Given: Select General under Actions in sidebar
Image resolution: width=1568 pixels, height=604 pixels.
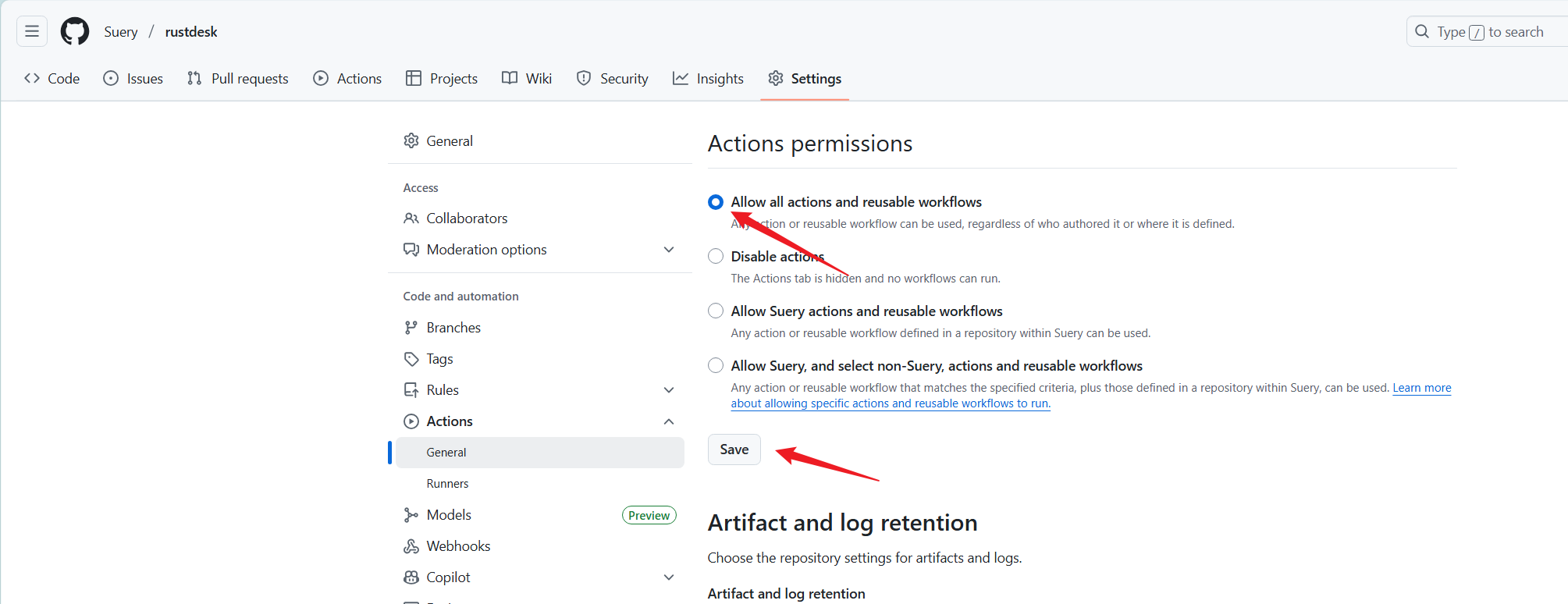Looking at the screenshot, I should (x=540, y=453).
